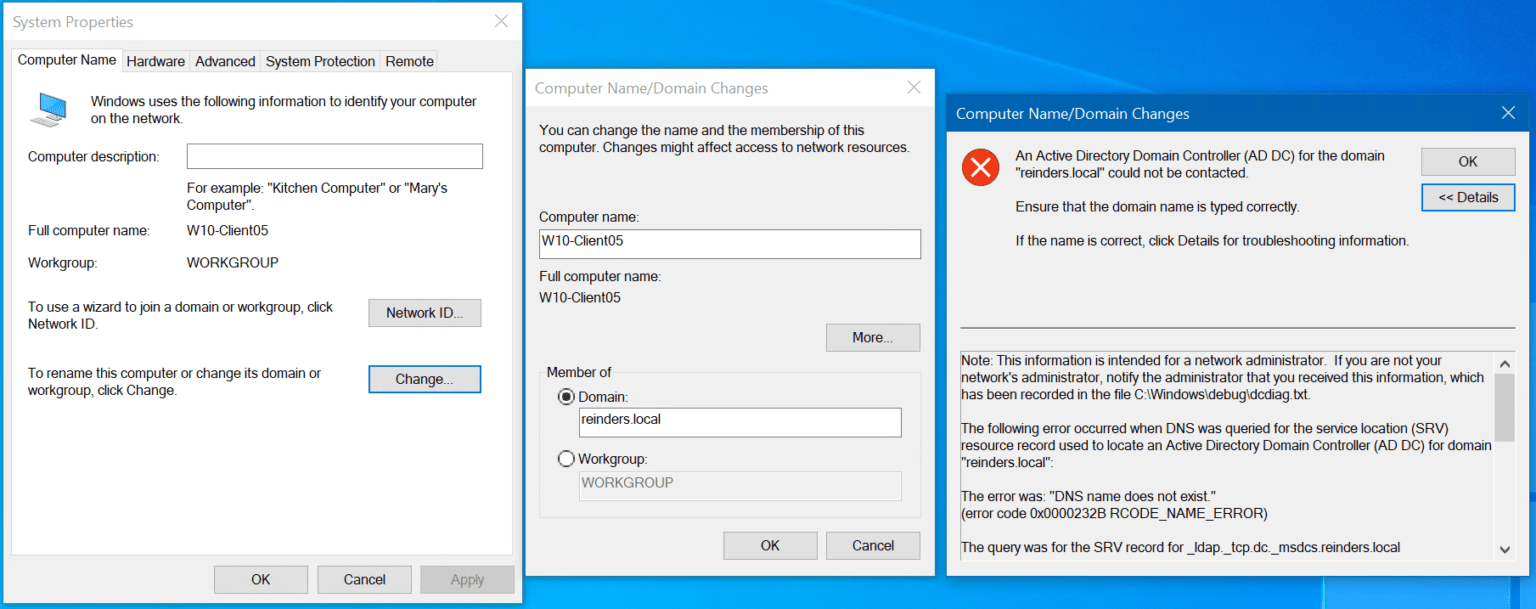Click the _ldap._tcp.dc._msdcs.reinders.local query line

(1180, 548)
